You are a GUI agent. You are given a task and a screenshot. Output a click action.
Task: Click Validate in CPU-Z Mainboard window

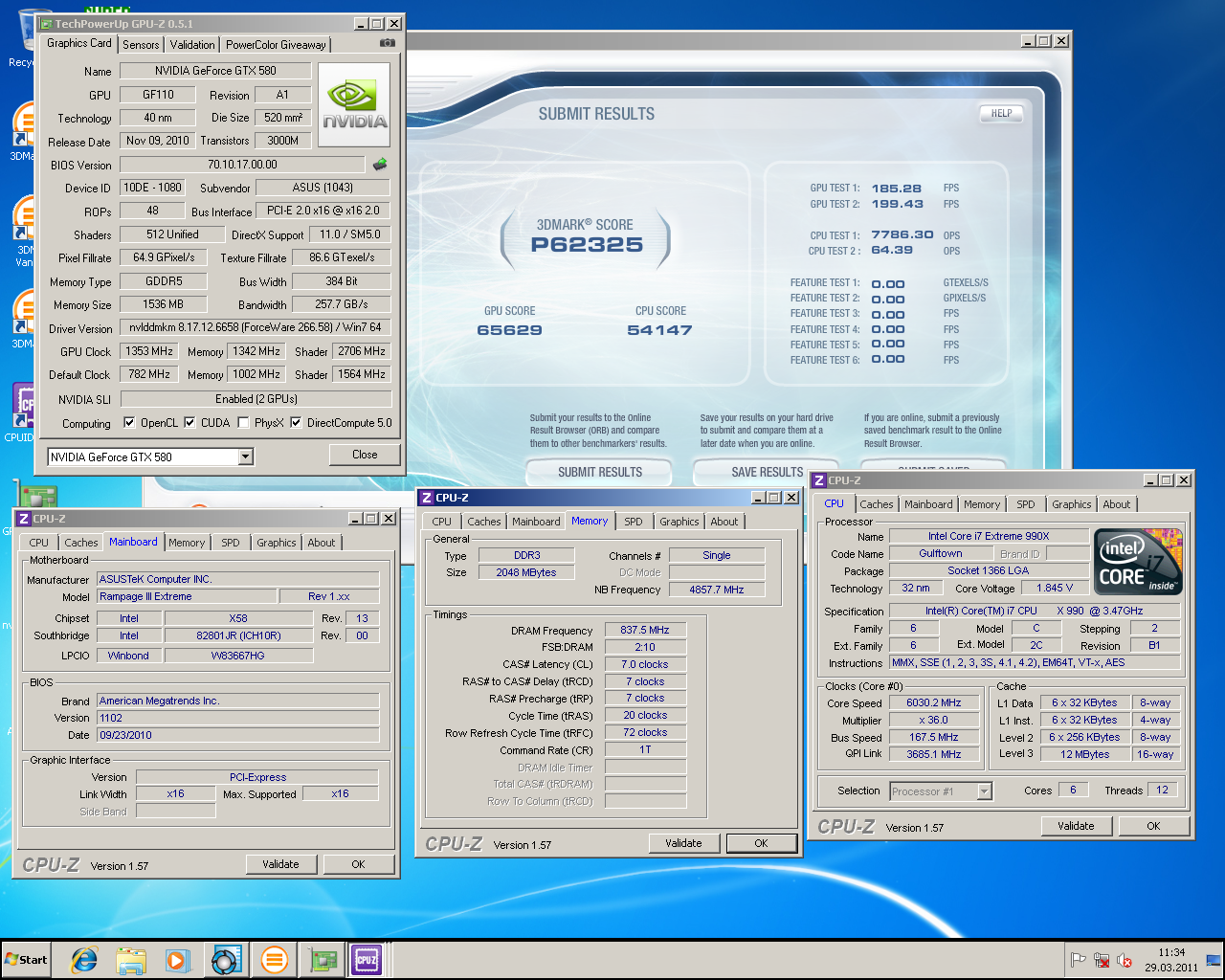280,864
